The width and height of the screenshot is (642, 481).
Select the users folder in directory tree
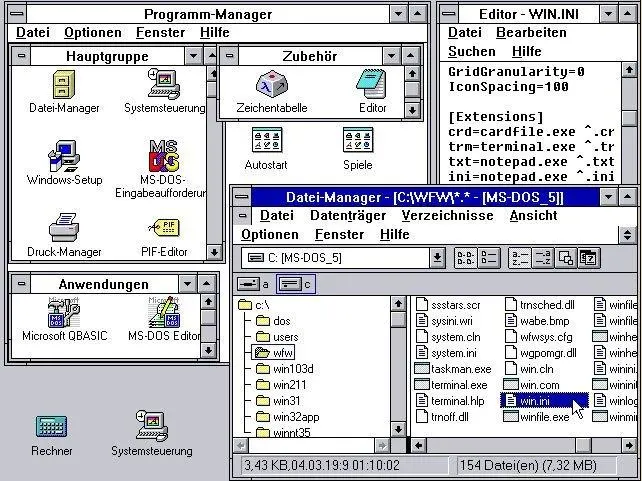277,337
